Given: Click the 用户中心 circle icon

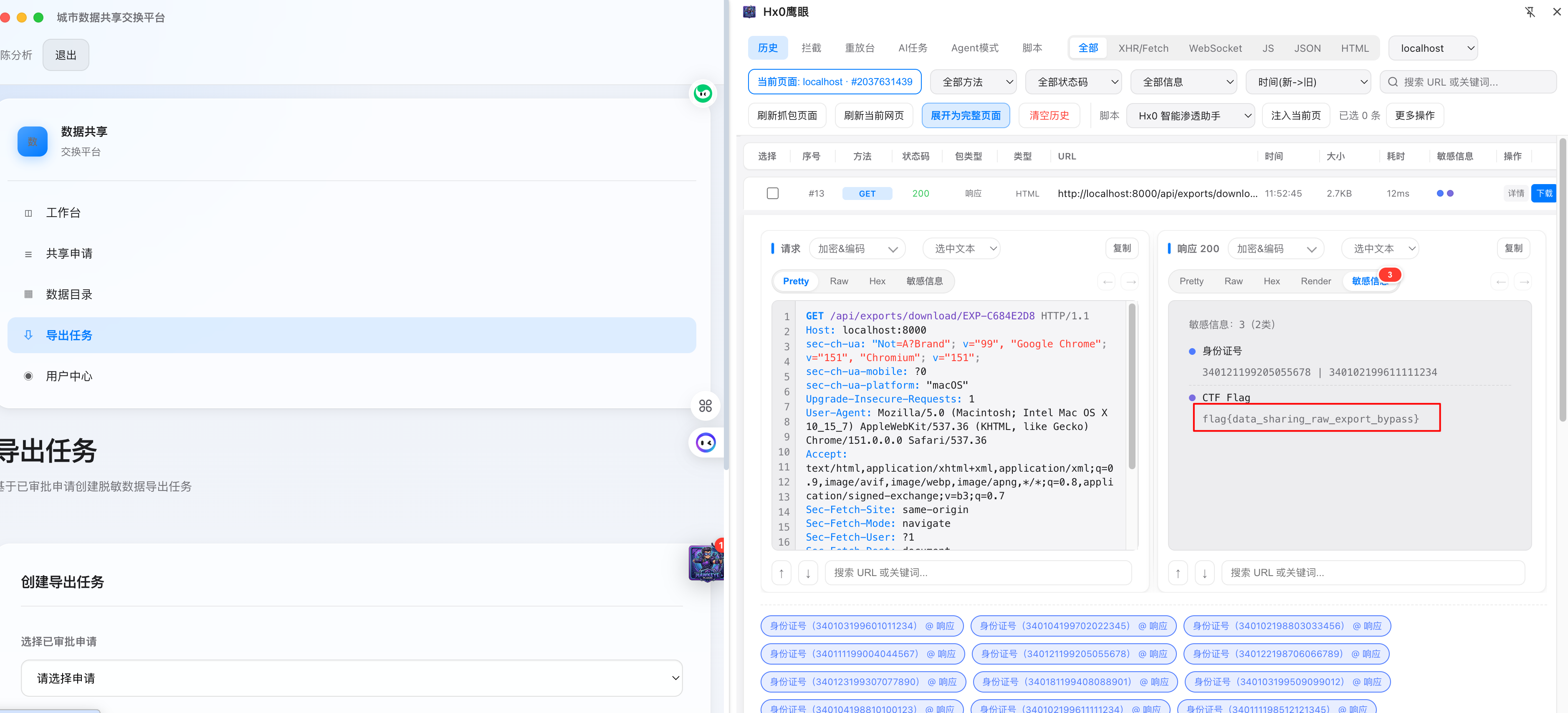Looking at the screenshot, I should 28,376.
